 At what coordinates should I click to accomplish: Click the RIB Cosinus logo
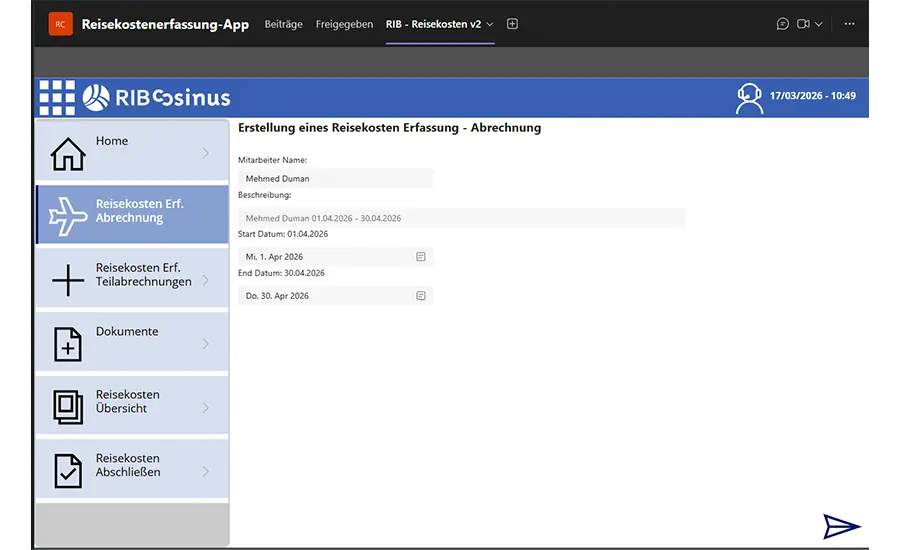point(156,98)
